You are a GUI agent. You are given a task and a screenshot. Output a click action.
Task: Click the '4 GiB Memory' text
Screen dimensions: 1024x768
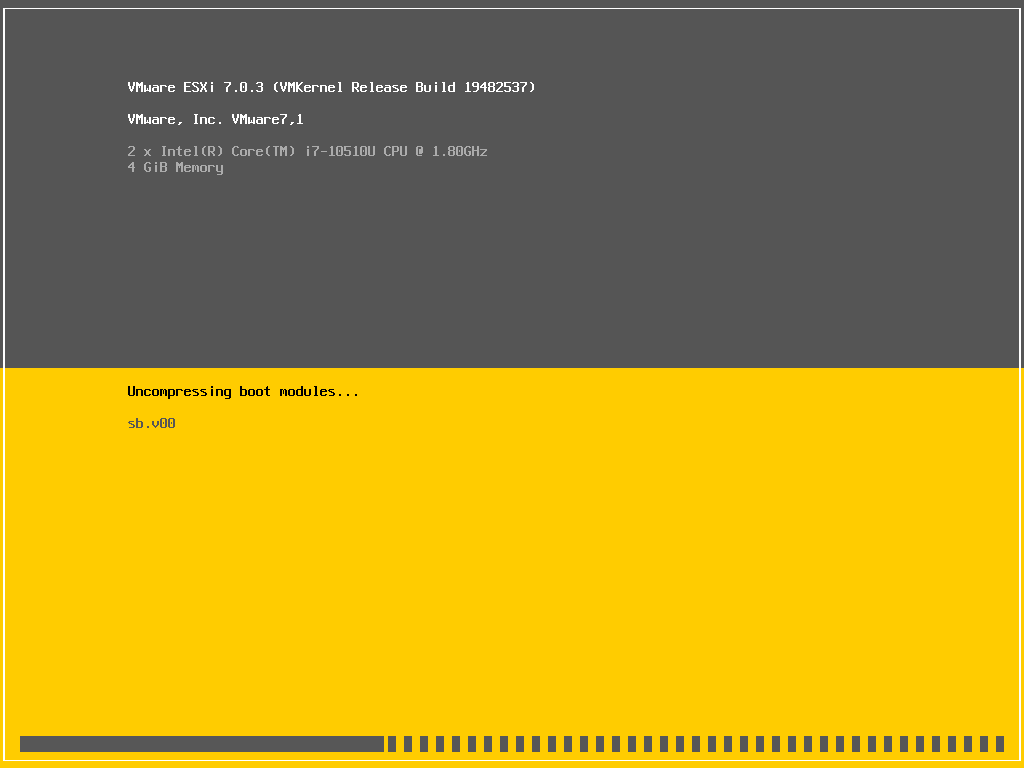tap(176, 167)
